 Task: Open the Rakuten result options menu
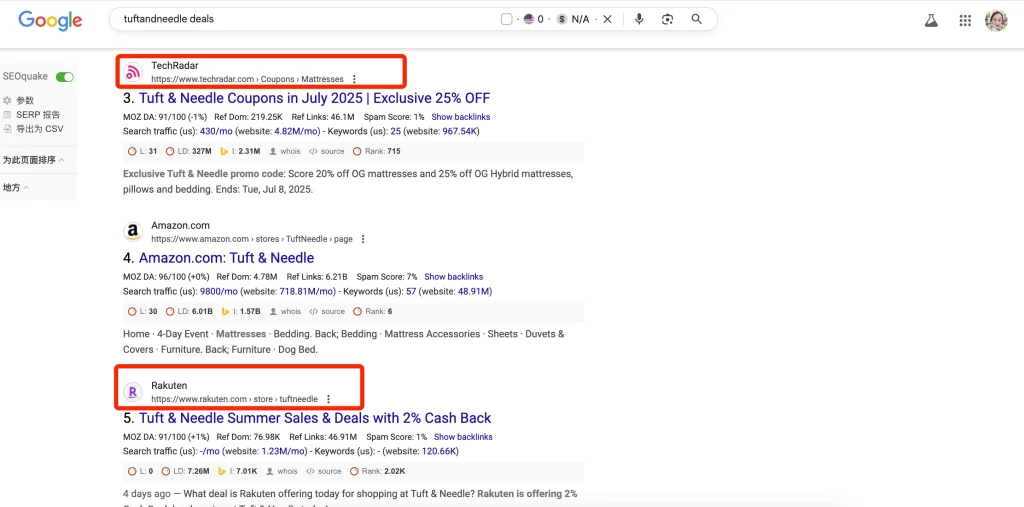coord(328,399)
